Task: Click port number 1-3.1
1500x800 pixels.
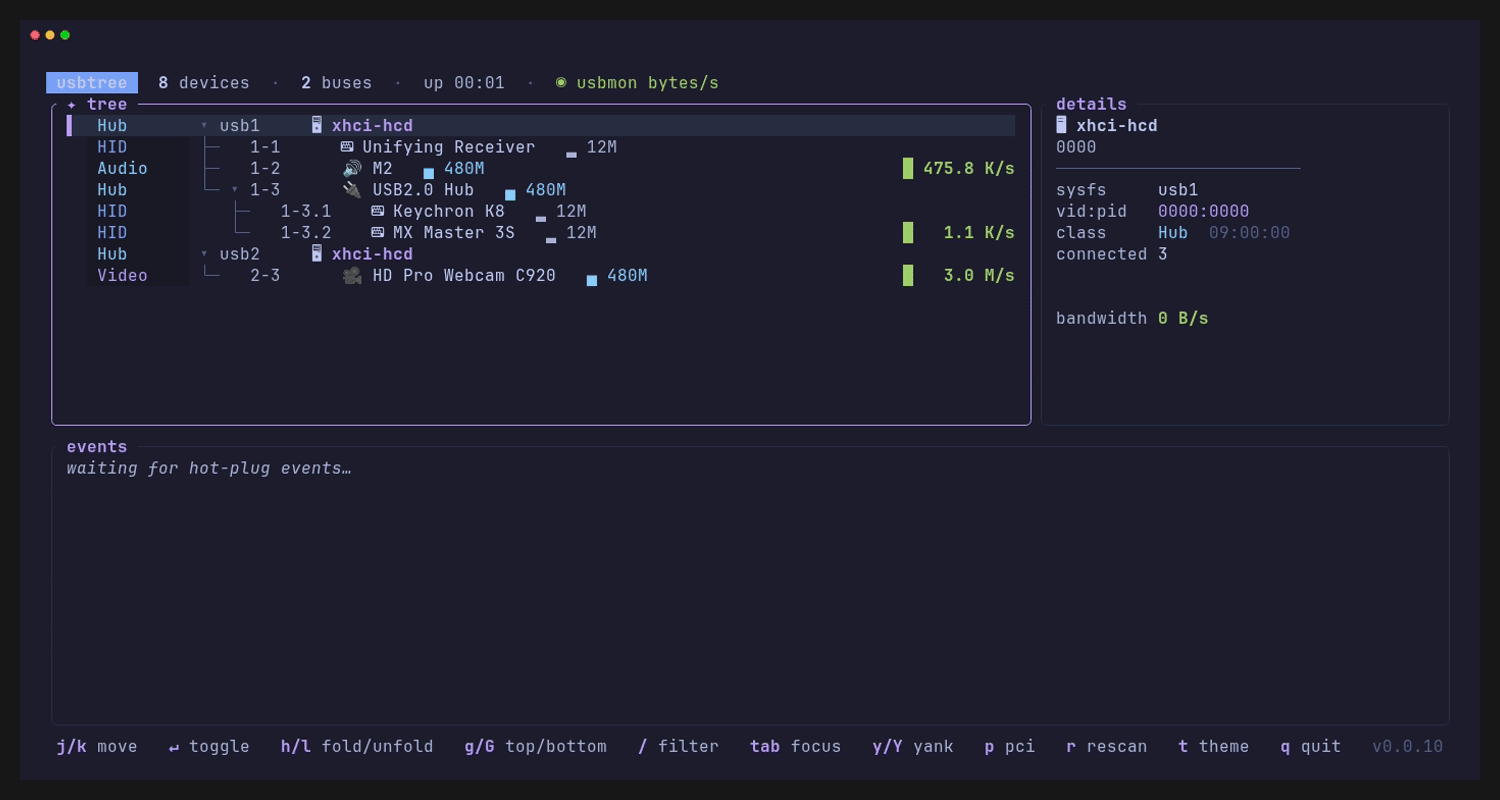Action: click(x=306, y=211)
